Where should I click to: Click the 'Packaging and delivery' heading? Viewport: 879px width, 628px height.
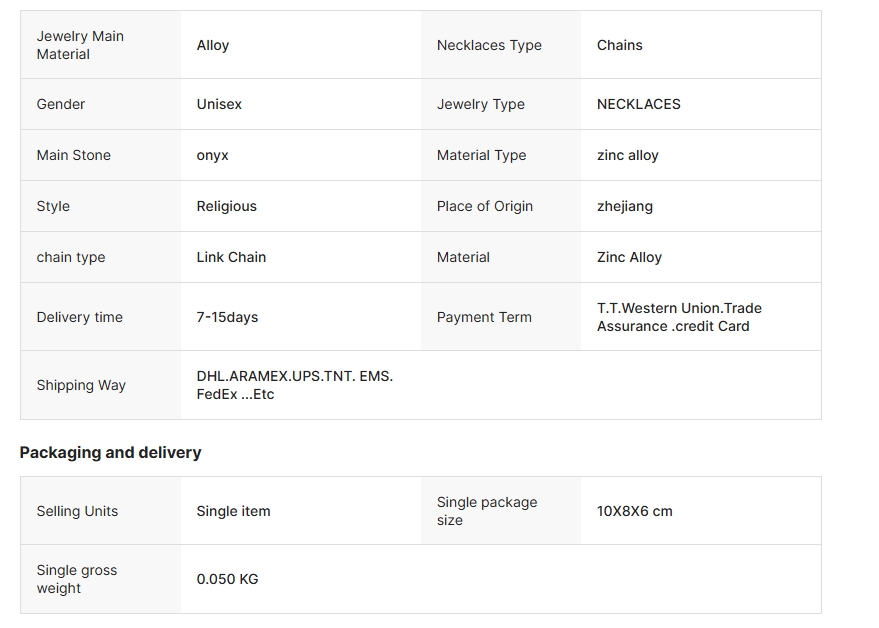[110, 452]
